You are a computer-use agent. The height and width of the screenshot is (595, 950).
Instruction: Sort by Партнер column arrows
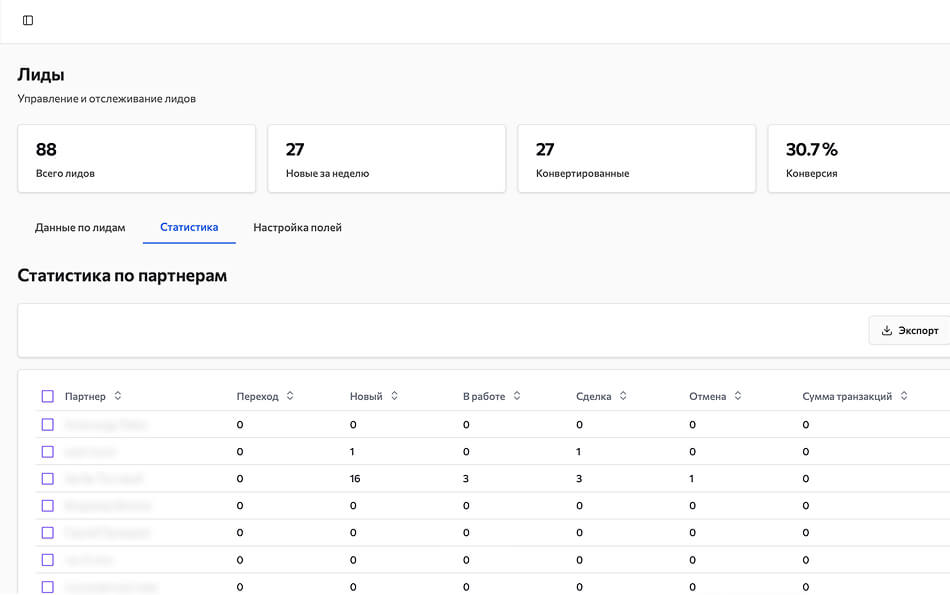[118, 396]
